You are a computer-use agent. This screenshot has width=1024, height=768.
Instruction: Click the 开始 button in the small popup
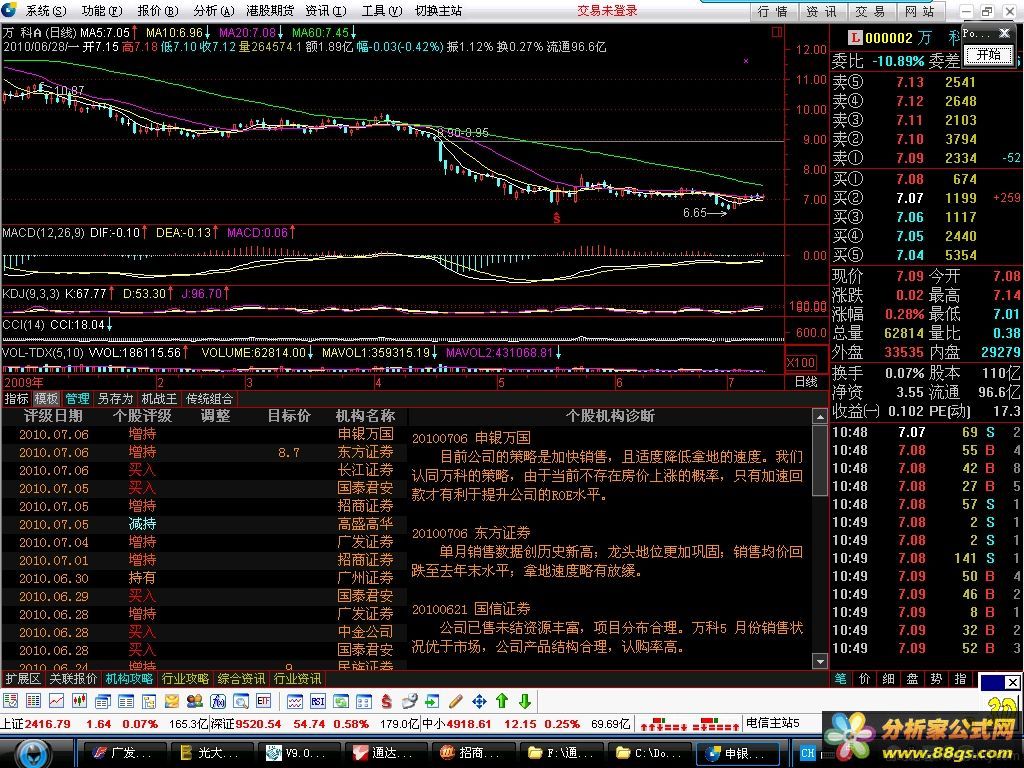988,54
